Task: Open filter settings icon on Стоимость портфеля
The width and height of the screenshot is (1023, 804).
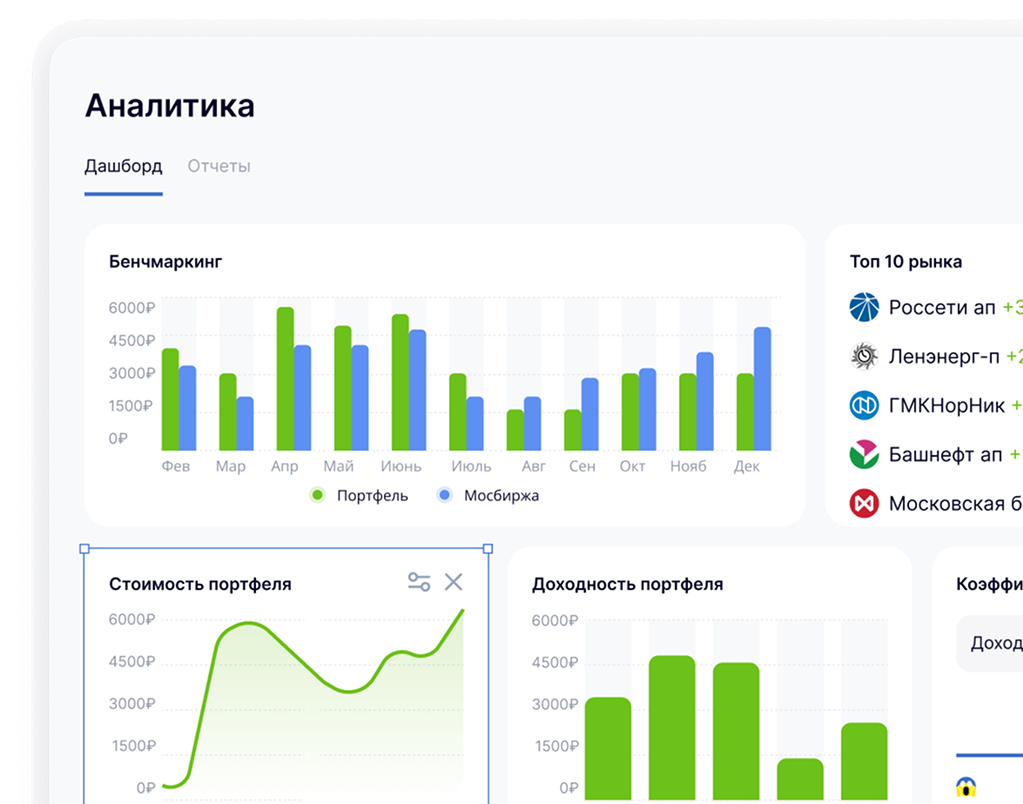Action: pyautogui.click(x=419, y=582)
